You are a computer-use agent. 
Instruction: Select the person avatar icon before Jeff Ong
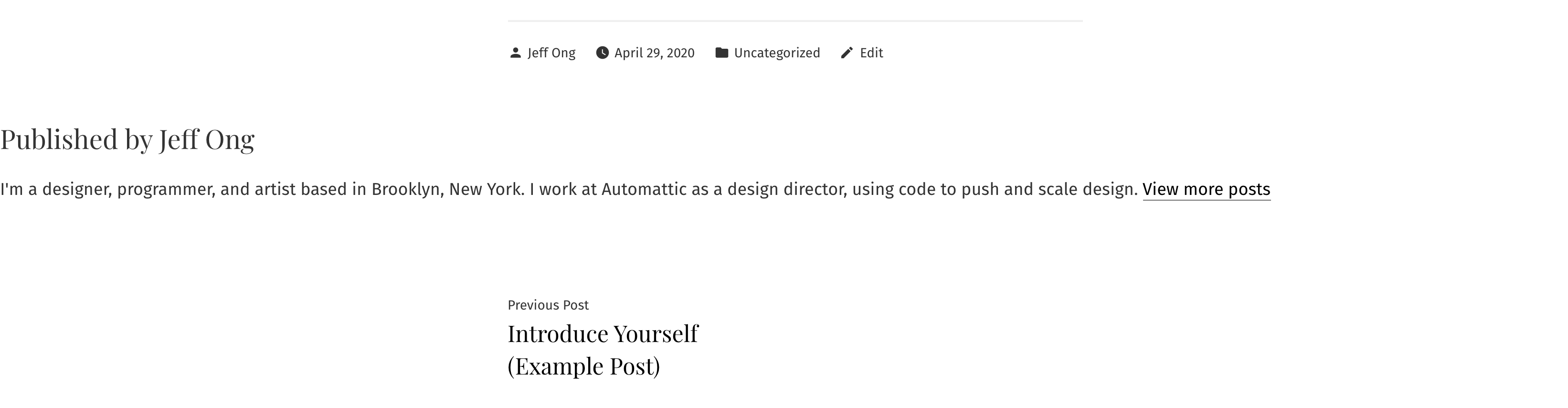(515, 53)
